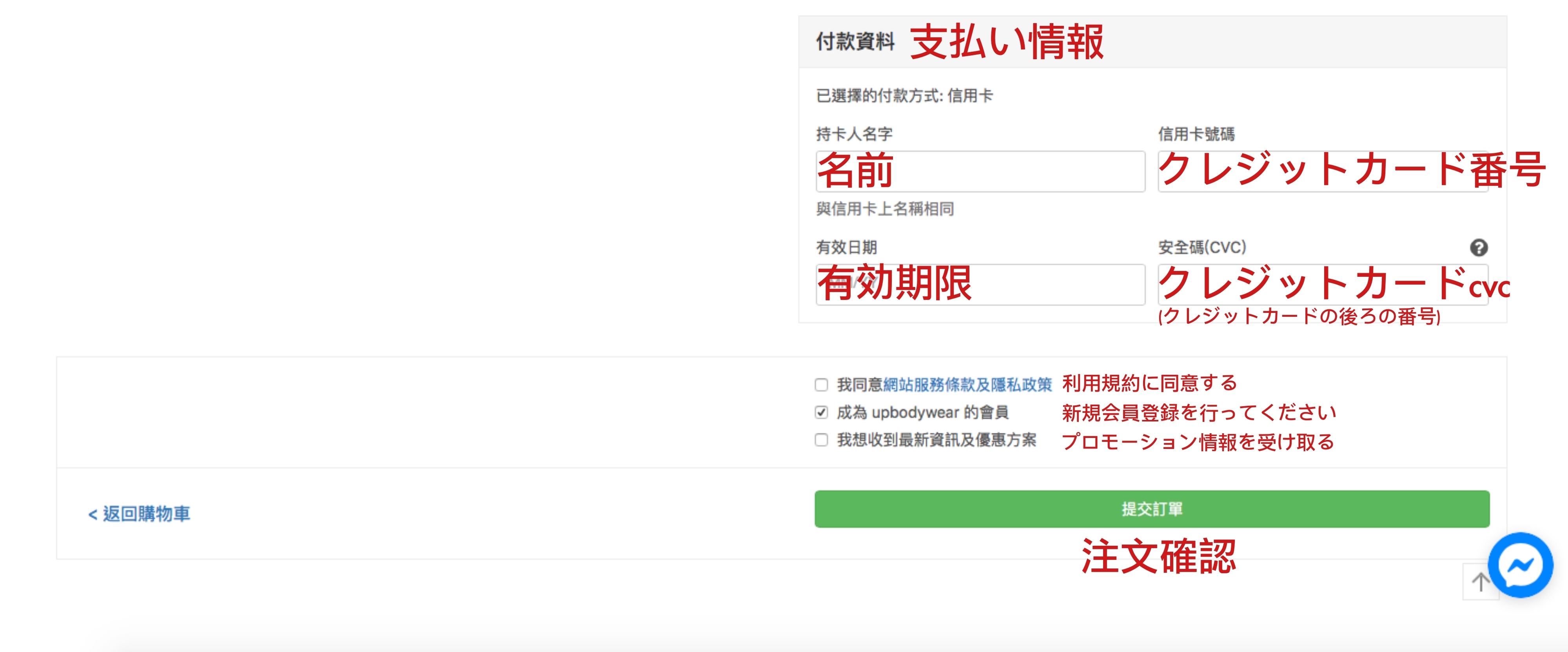
Task: Click the credit card number (信用卡號碼) field
Action: (1322, 172)
